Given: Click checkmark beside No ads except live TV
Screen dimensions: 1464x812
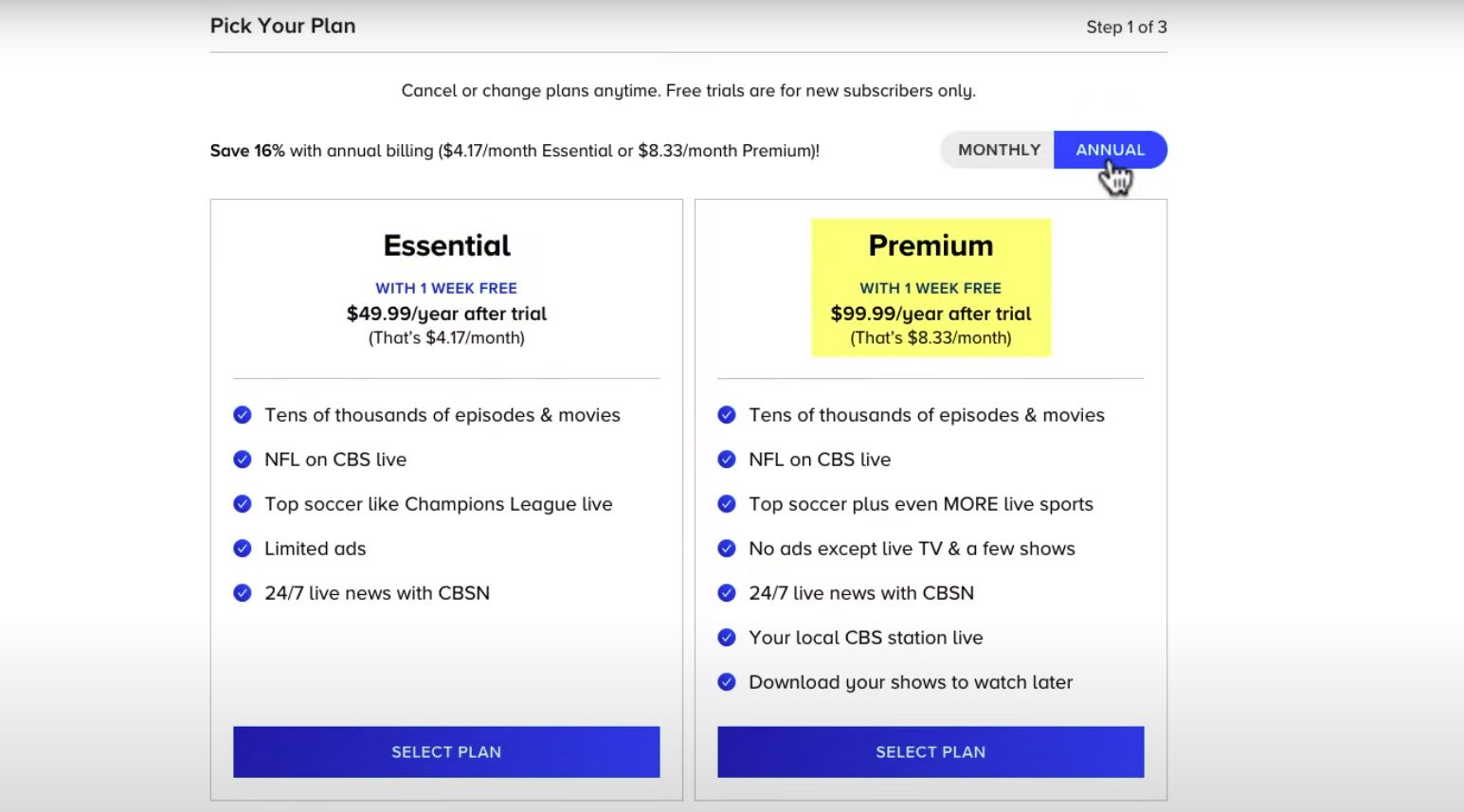Looking at the screenshot, I should (x=727, y=549).
